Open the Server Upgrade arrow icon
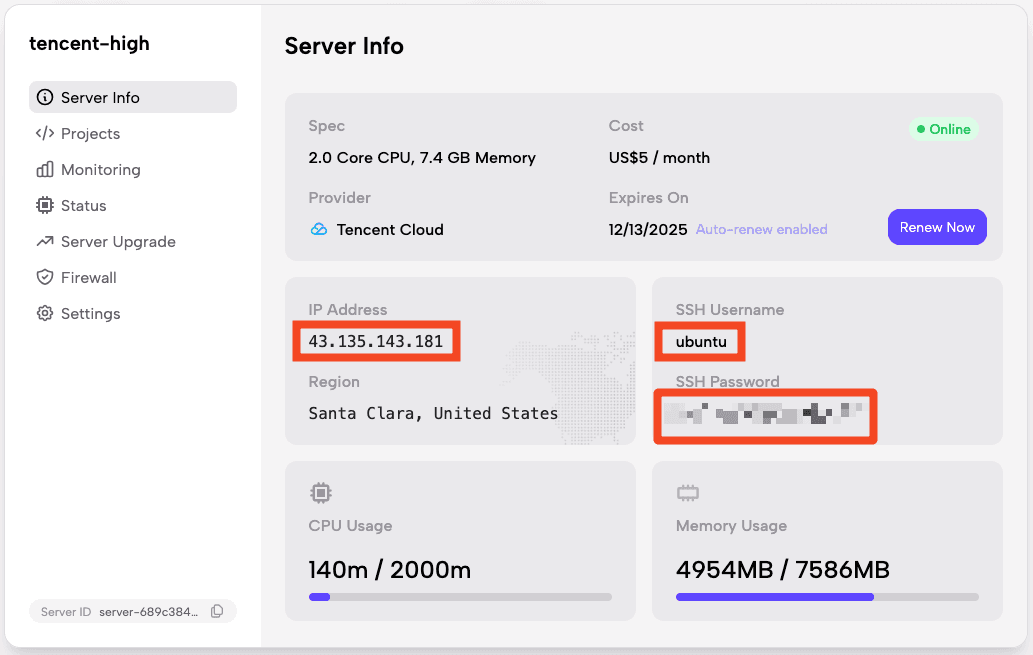1033x655 pixels. [44, 241]
